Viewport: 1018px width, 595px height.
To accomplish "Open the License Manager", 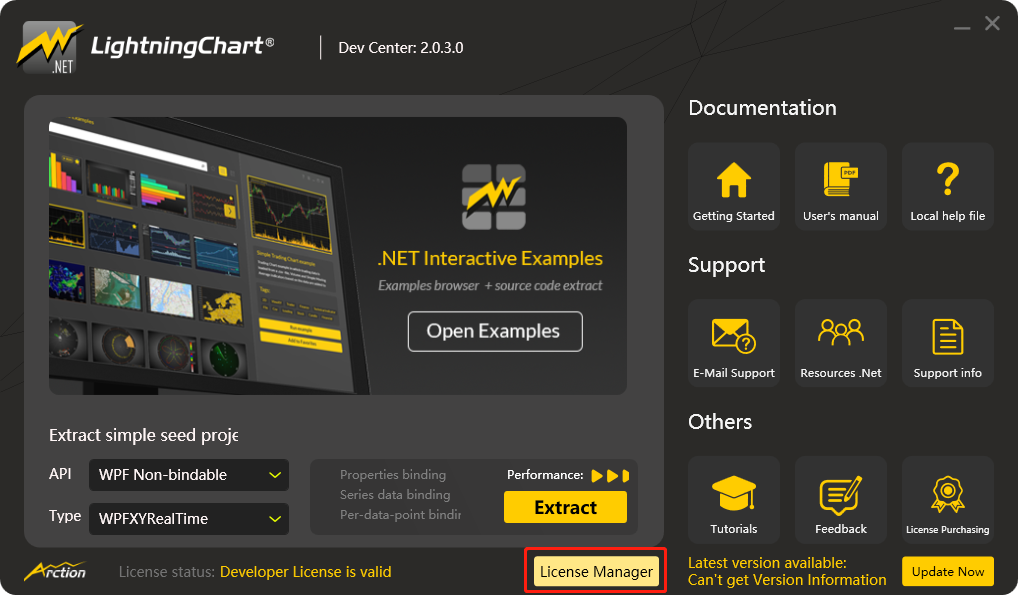I will click(596, 572).
